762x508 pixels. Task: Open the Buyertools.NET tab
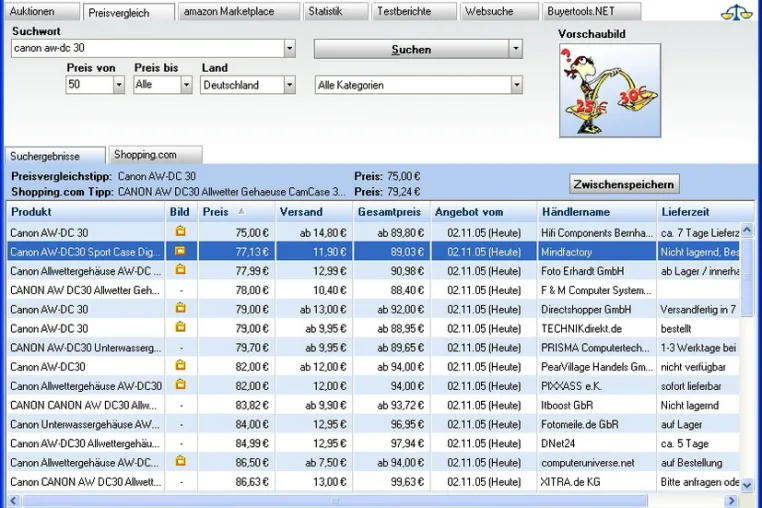[x=591, y=11]
